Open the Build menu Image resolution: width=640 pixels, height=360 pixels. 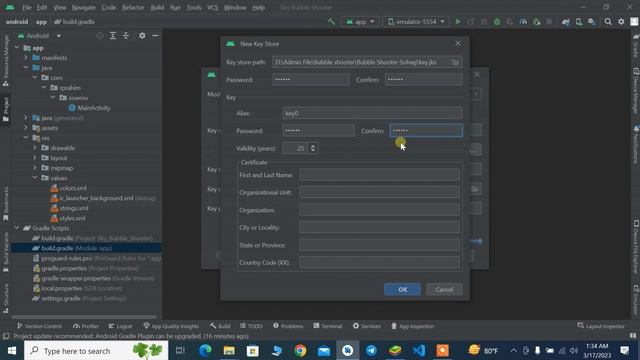click(157, 7)
